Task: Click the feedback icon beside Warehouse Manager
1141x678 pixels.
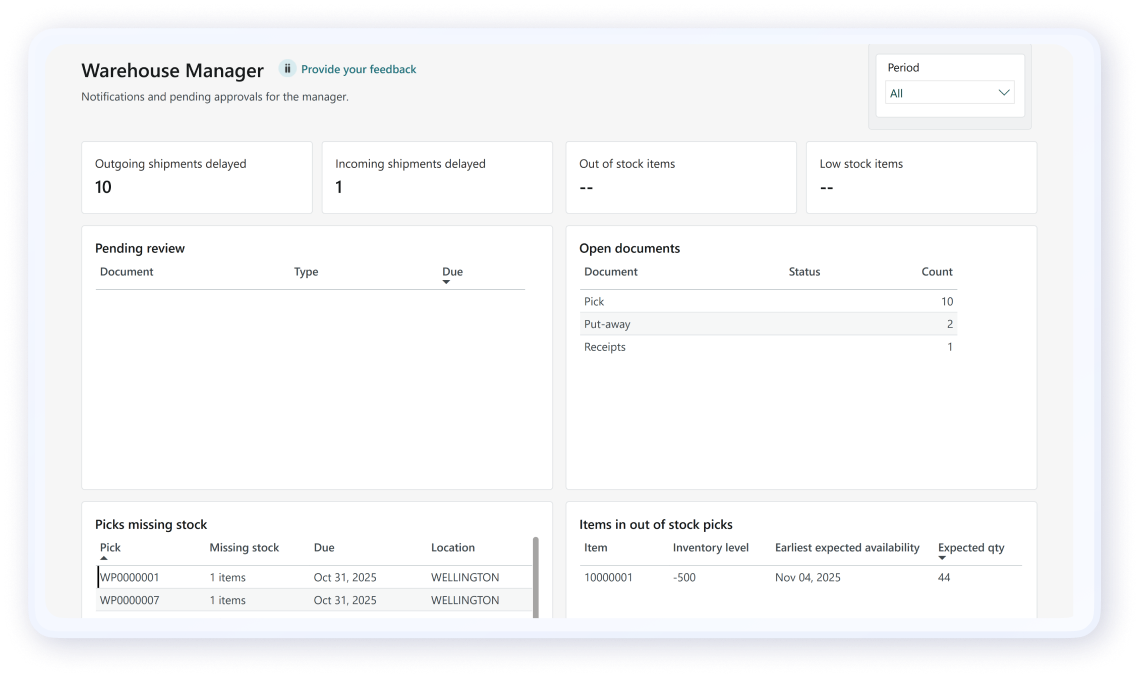Action: pos(287,69)
